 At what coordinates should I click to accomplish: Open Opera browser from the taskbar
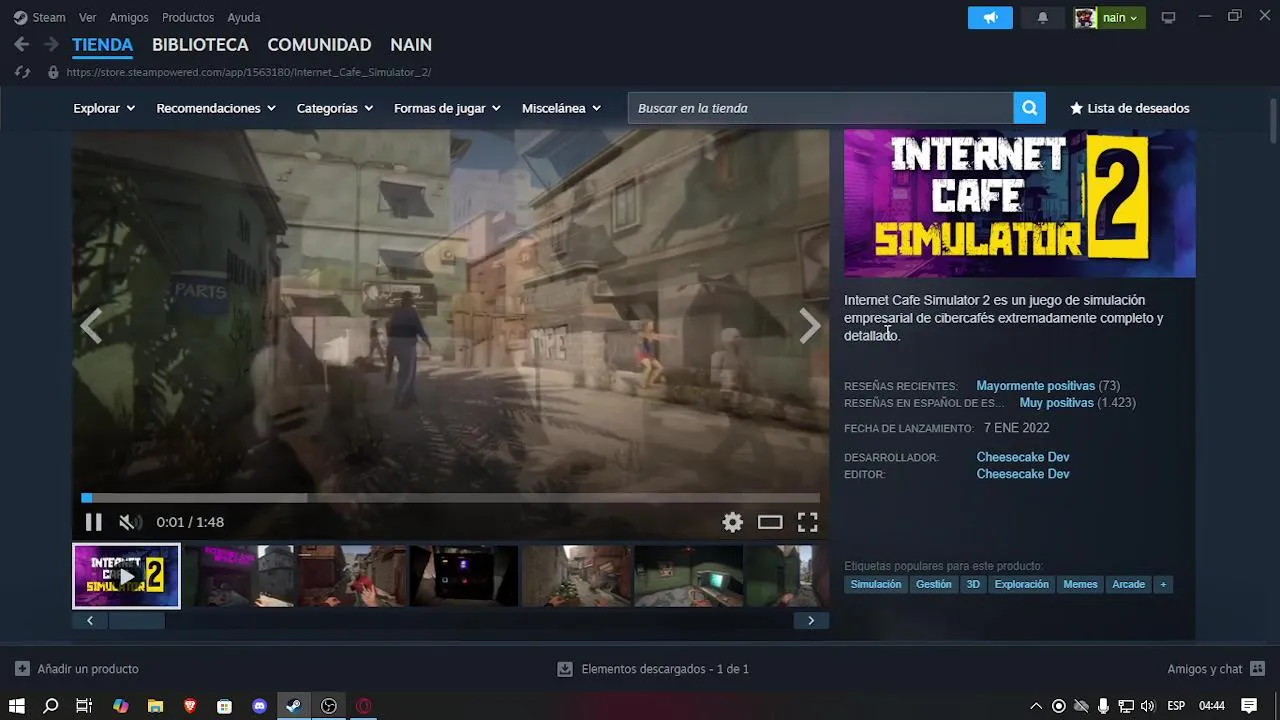tap(364, 706)
